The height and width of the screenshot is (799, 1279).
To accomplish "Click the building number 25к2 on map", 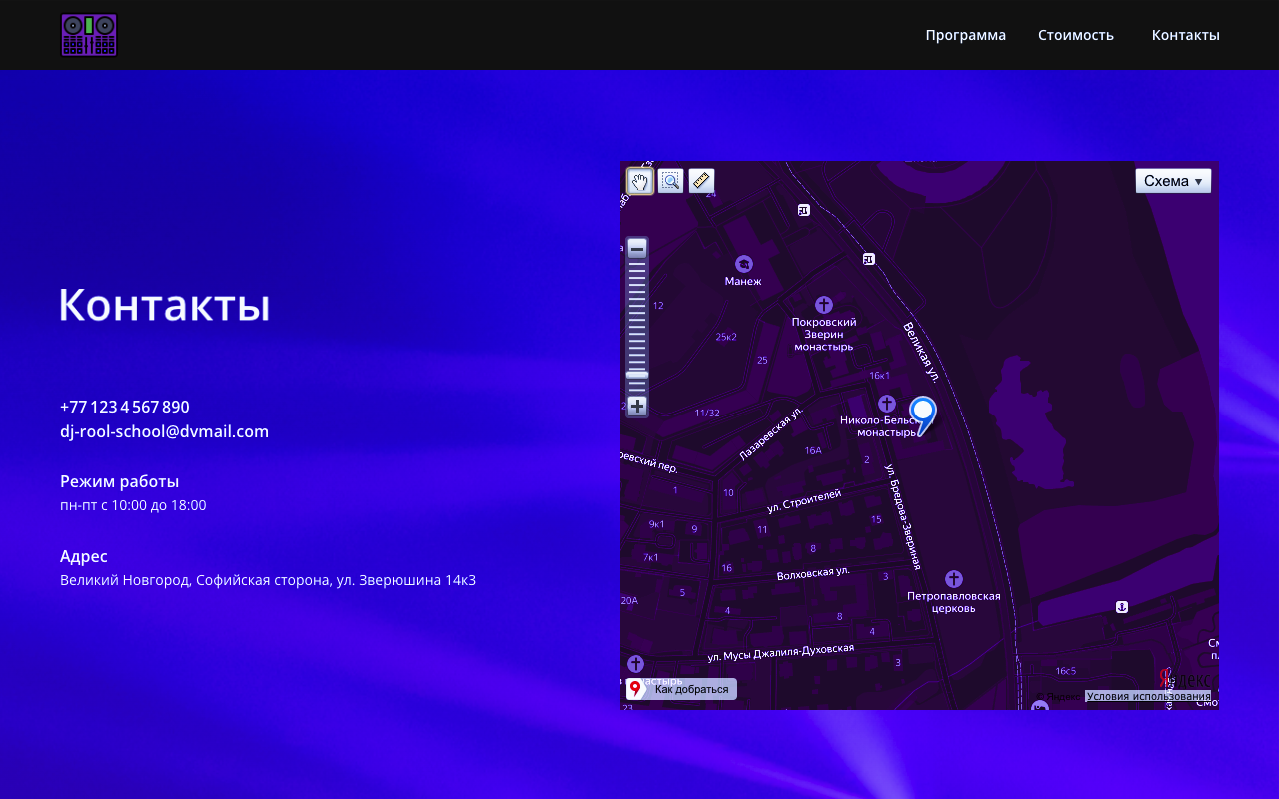I will [726, 337].
